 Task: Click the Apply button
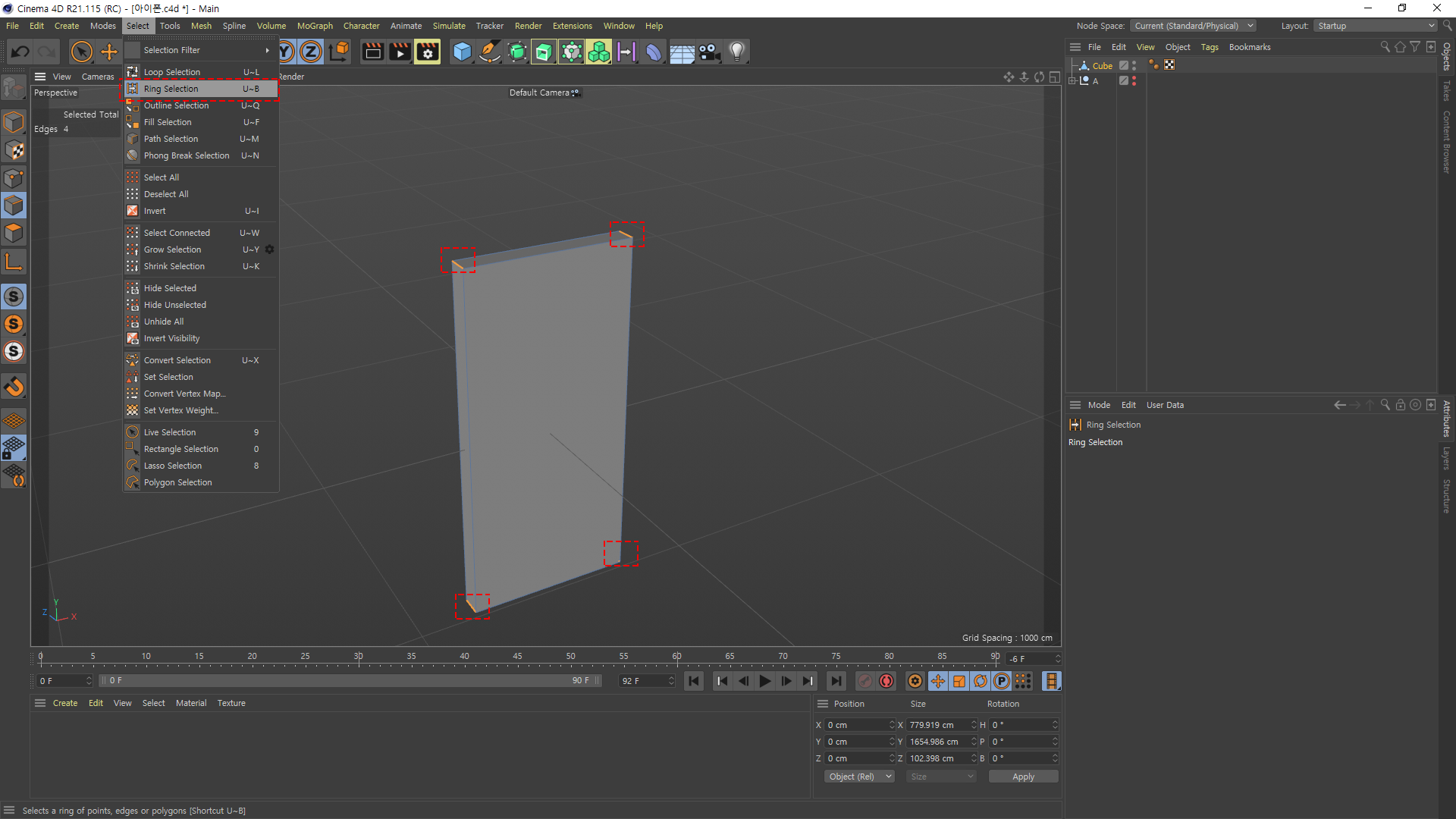pos(1022,777)
